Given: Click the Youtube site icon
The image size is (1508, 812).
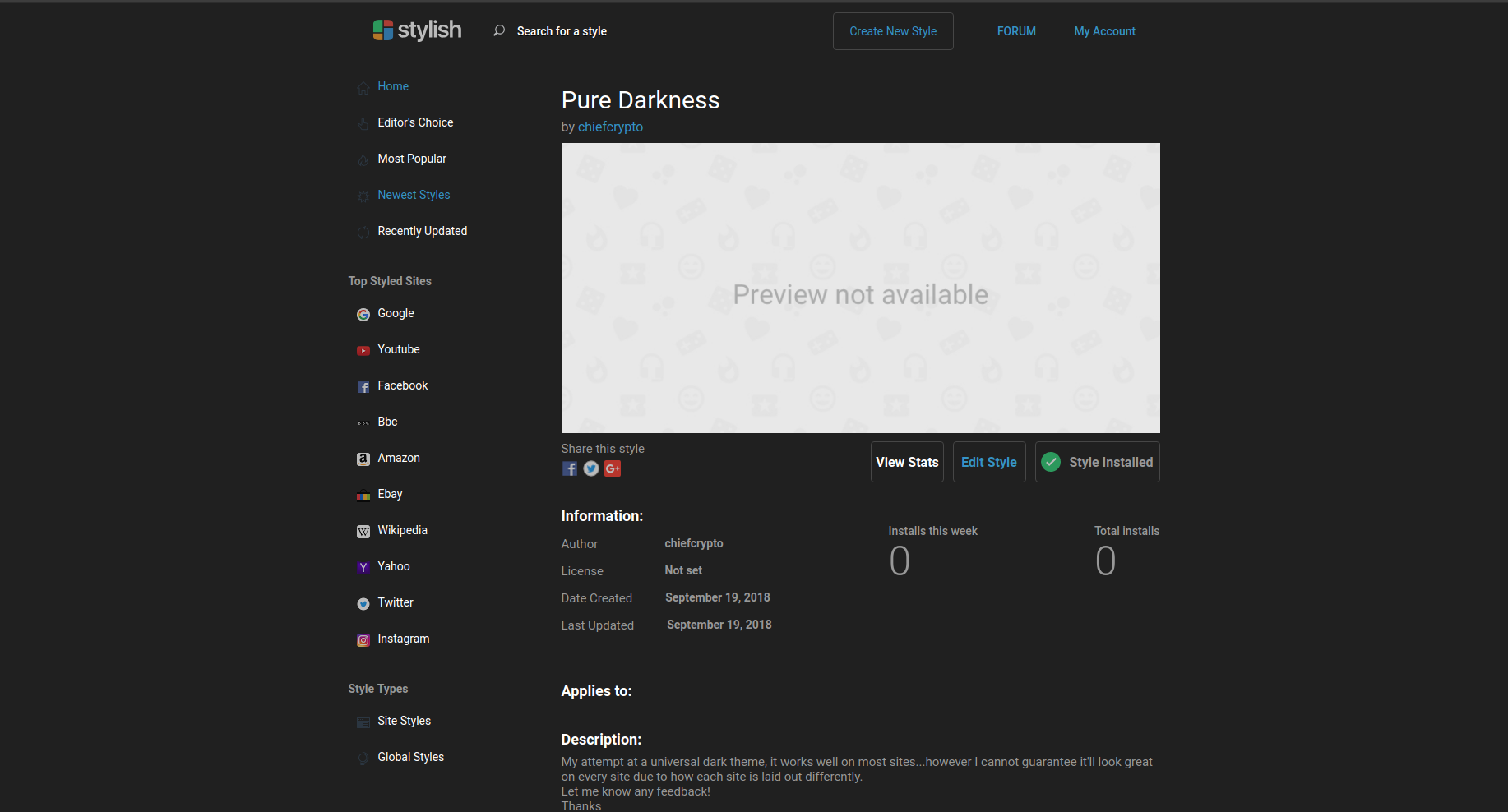Looking at the screenshot, I should click(x=363, y=350).
